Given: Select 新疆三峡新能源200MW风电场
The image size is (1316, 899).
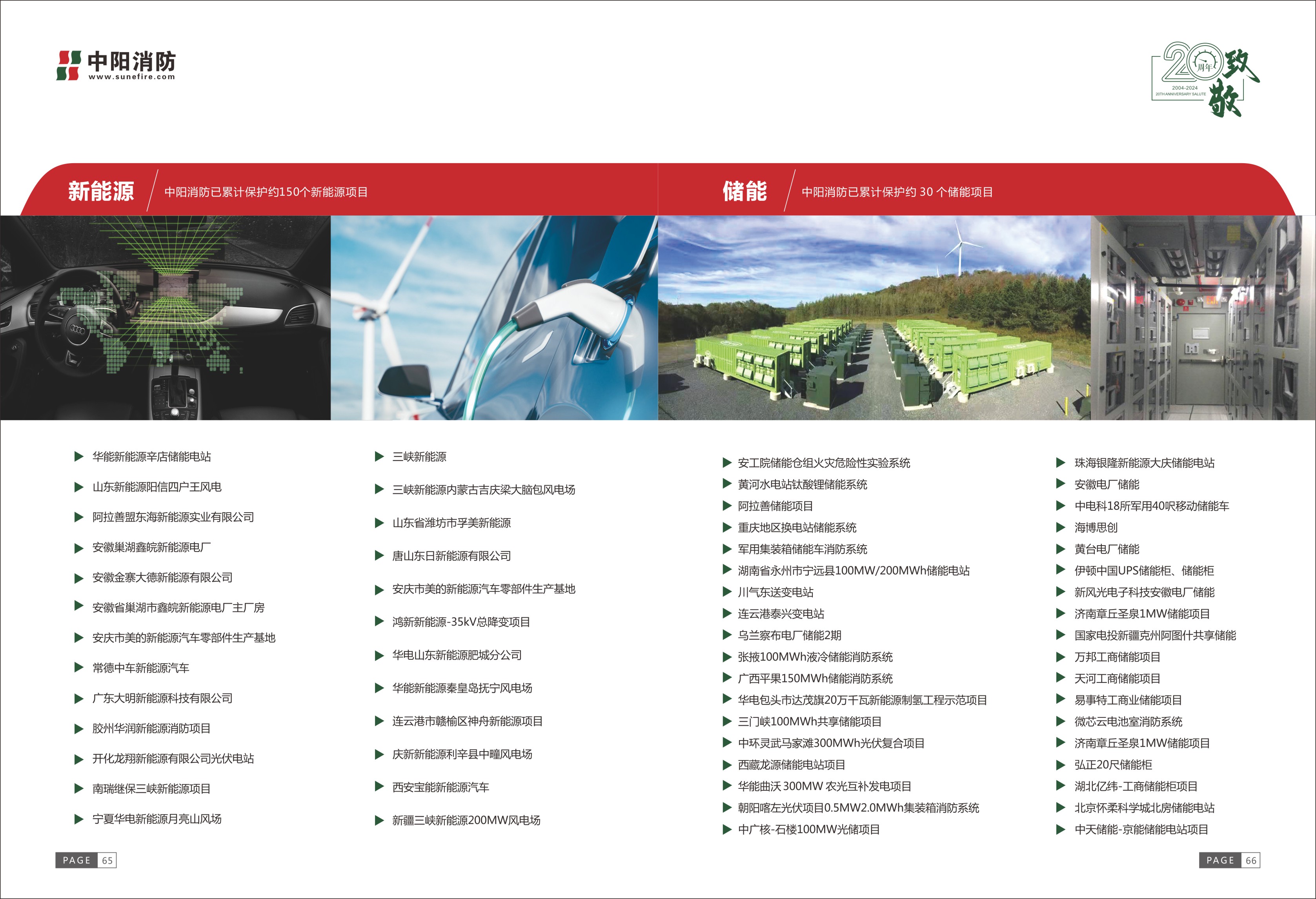Looking at the screenshot, I should click(x=466, y=820).
